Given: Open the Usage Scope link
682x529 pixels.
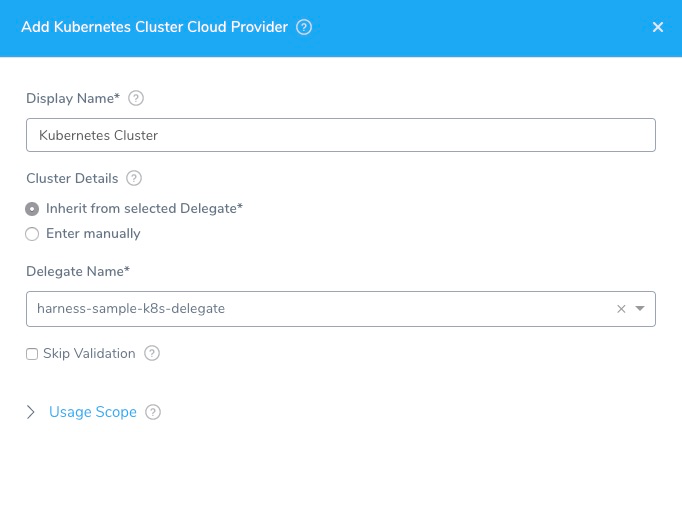Looking at the screenshot, I should [x=93, y=412].
